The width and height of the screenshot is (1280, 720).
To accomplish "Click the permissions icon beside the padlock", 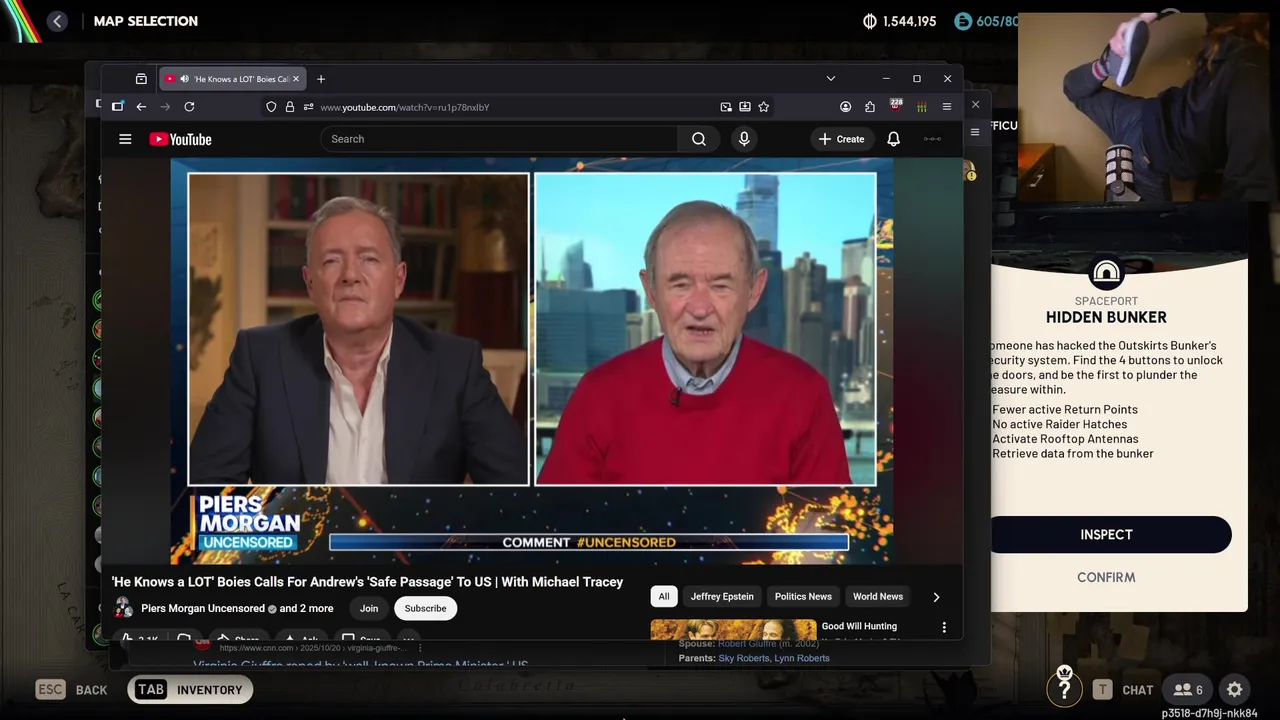I will click(x=308, y=107).
